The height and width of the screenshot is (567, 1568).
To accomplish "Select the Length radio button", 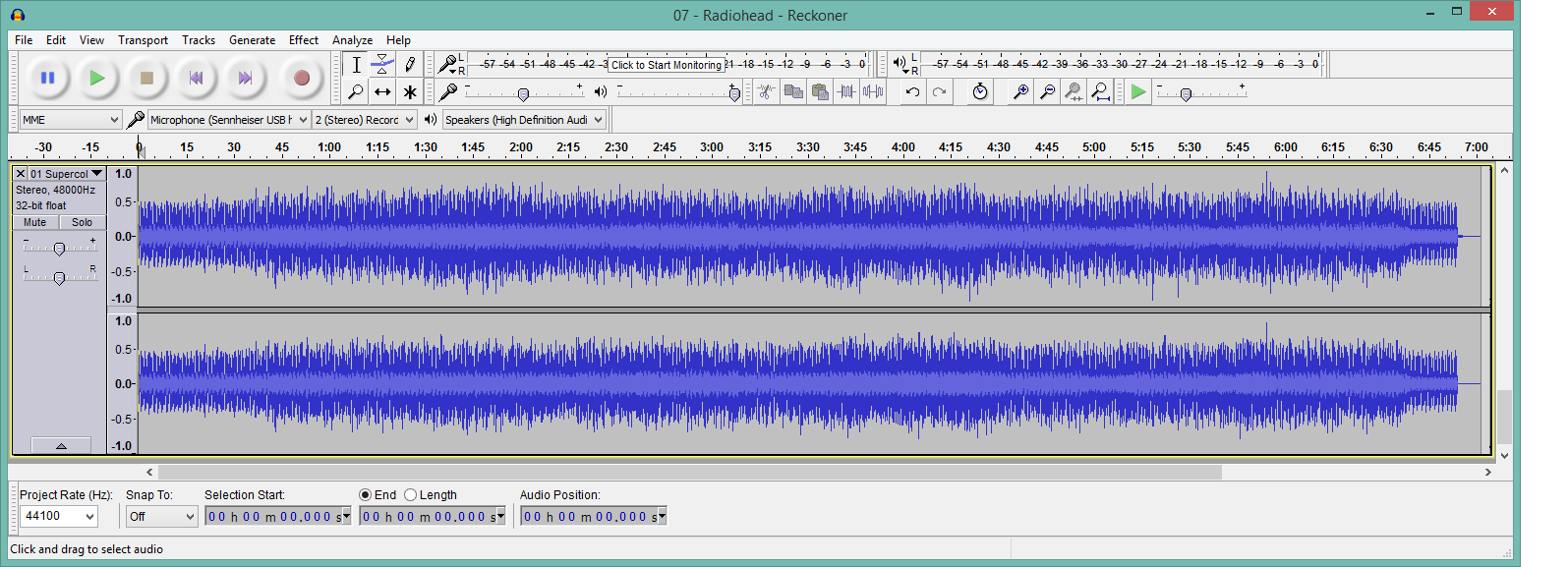I will point(411,495).
